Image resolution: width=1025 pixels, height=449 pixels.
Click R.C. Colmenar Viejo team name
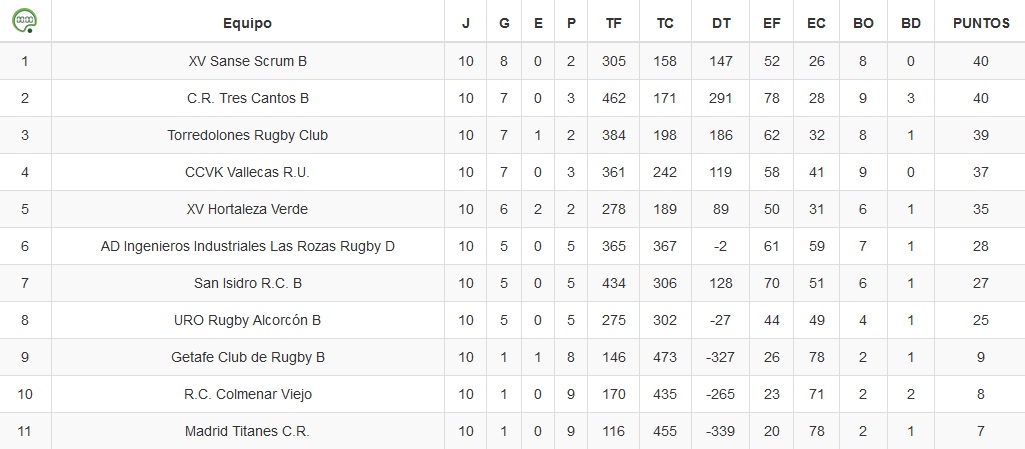[x=247, y=394]
